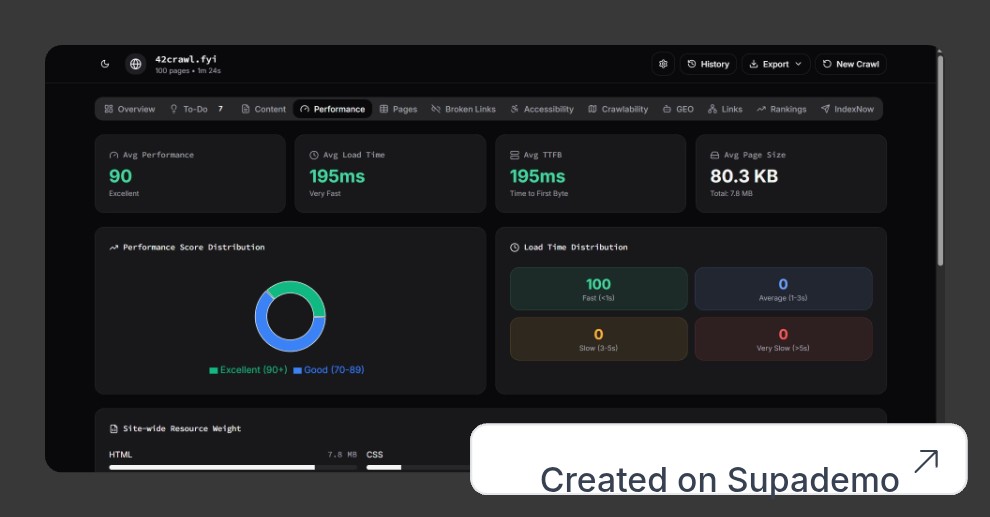This screenshot has width=990, height=517.
Task: View the Accessibility tab
Action: [x=542, y=109]
